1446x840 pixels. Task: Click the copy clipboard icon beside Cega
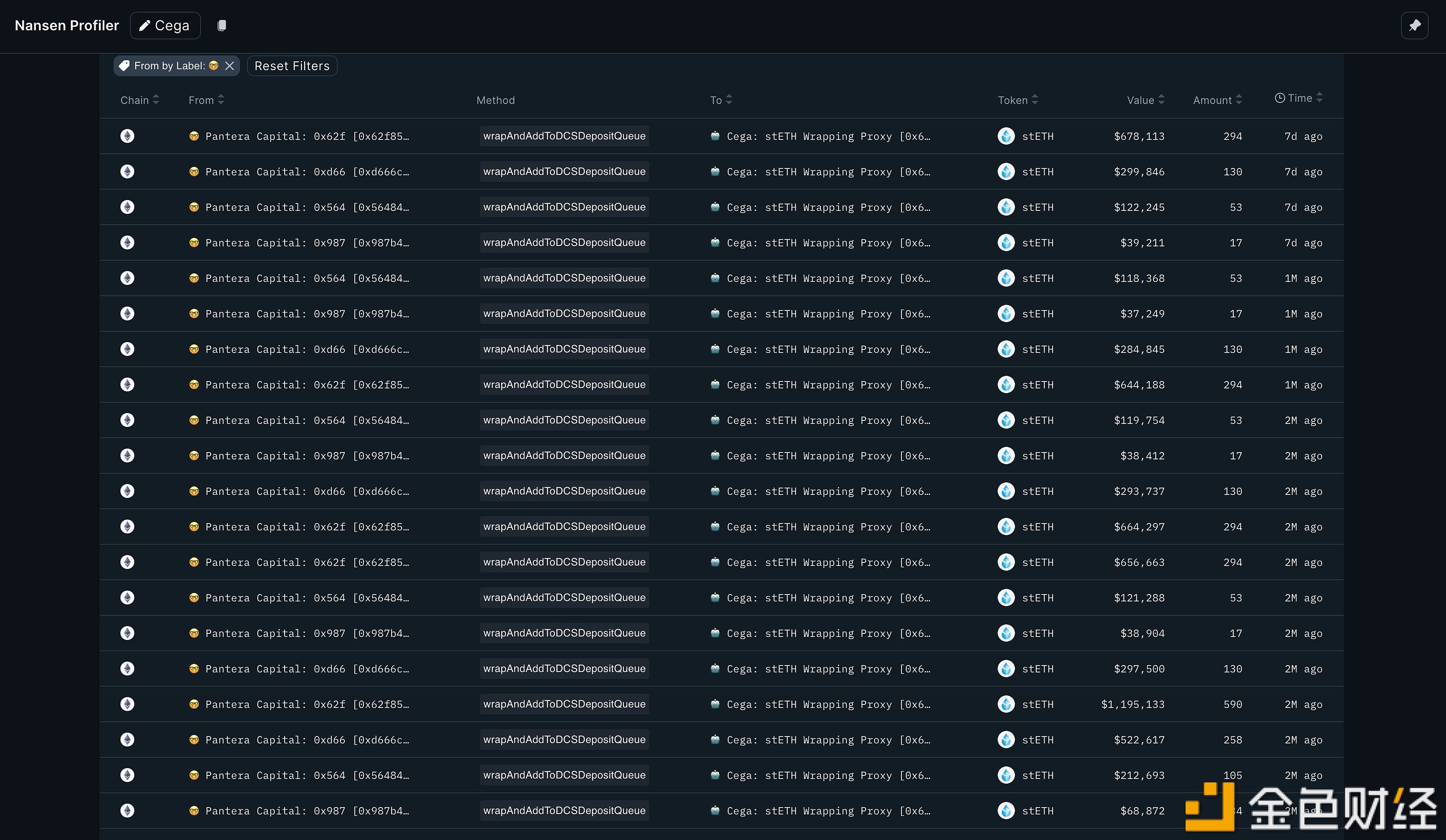click(221, 25)
